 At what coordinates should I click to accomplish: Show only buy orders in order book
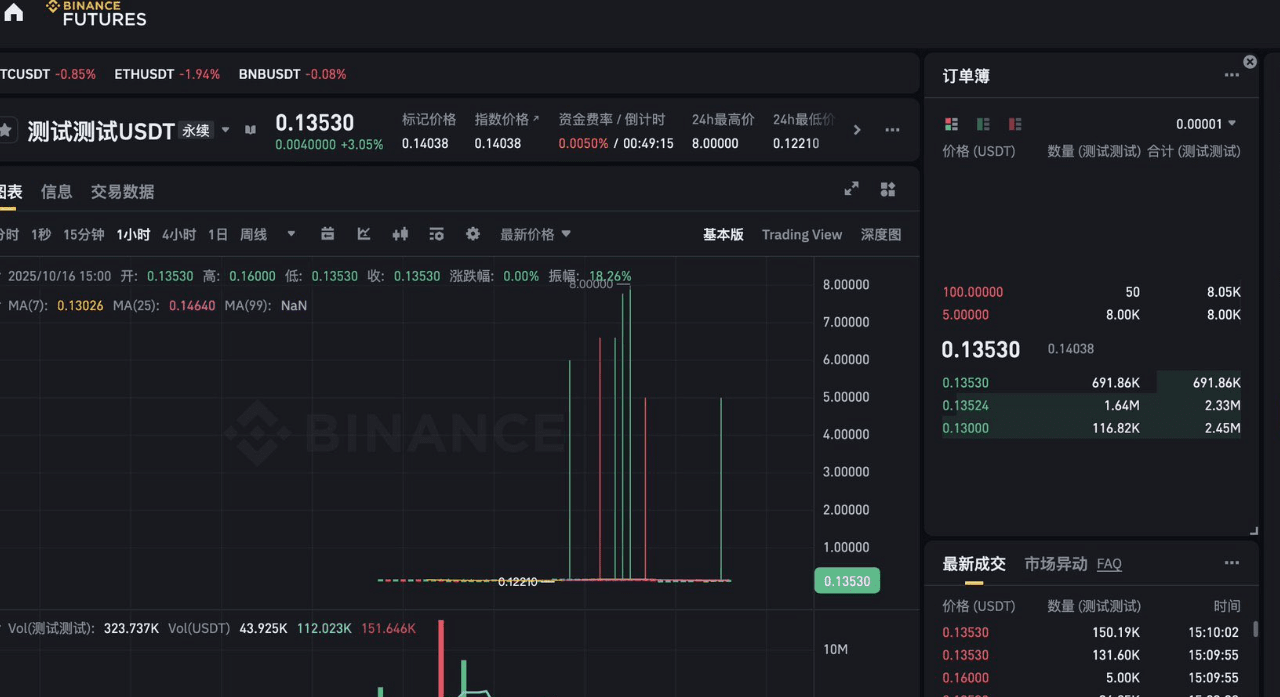[x=984, y=124]
